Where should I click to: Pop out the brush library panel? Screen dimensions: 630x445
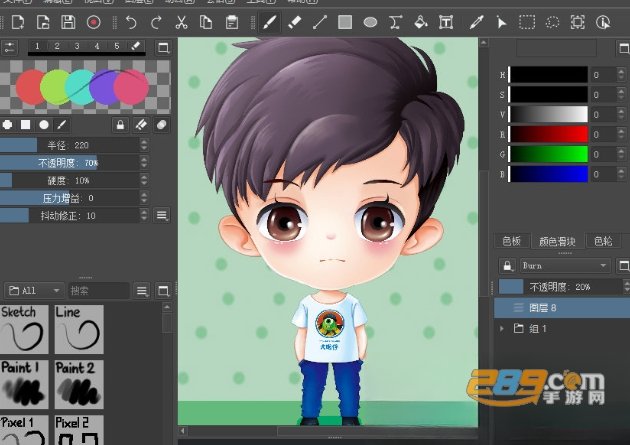pos(163,290)
